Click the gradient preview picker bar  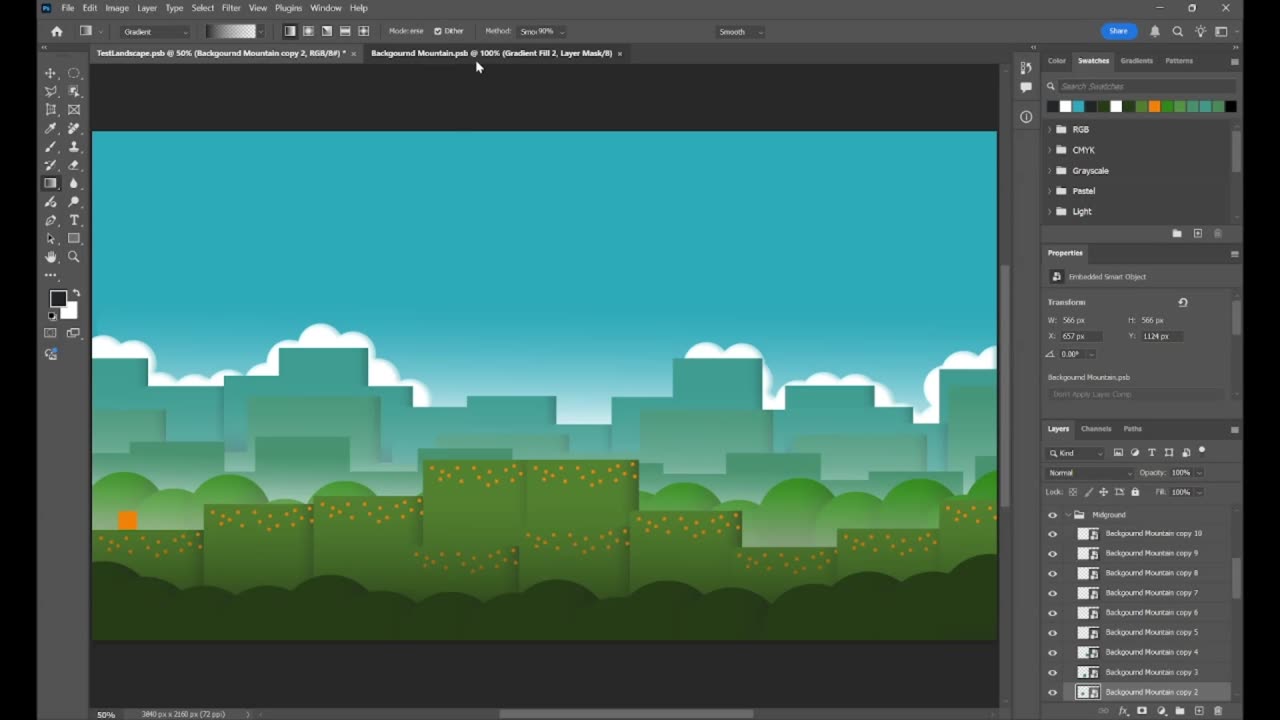tap(231, 32)
